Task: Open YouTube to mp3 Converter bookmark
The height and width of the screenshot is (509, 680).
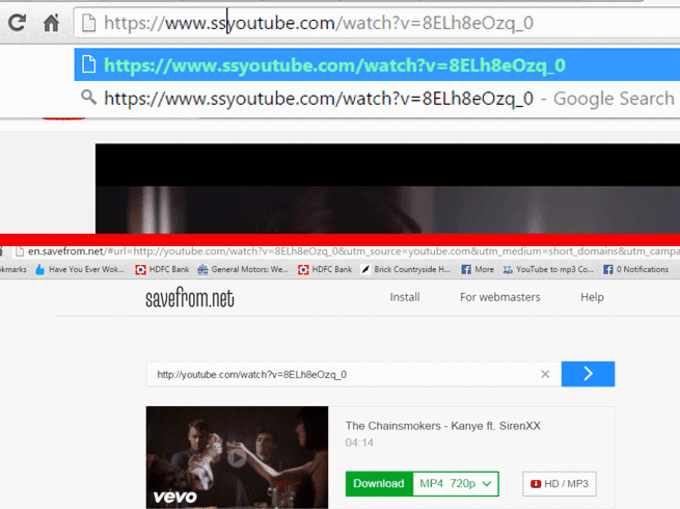Action: tap(549, 269)
